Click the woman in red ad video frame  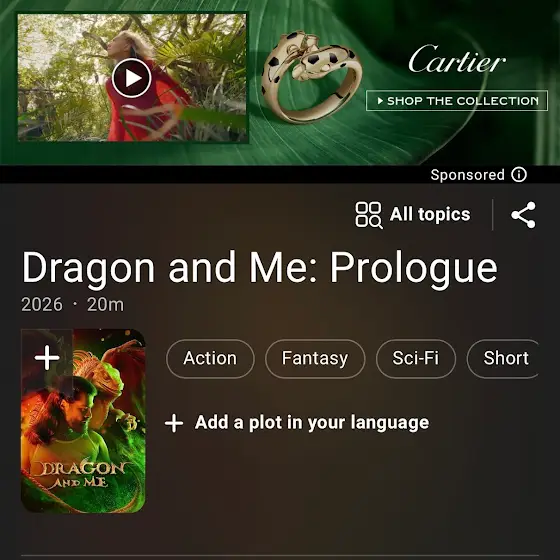coord(132,78)
